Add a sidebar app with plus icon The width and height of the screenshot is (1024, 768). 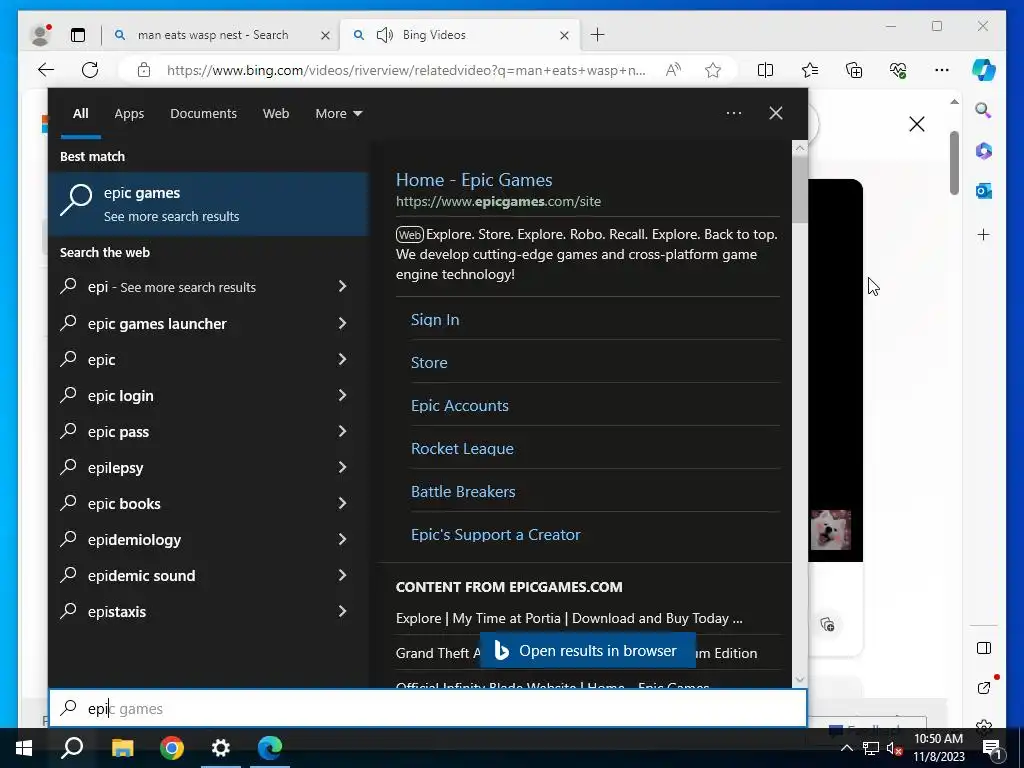click(x=984, y=234)
